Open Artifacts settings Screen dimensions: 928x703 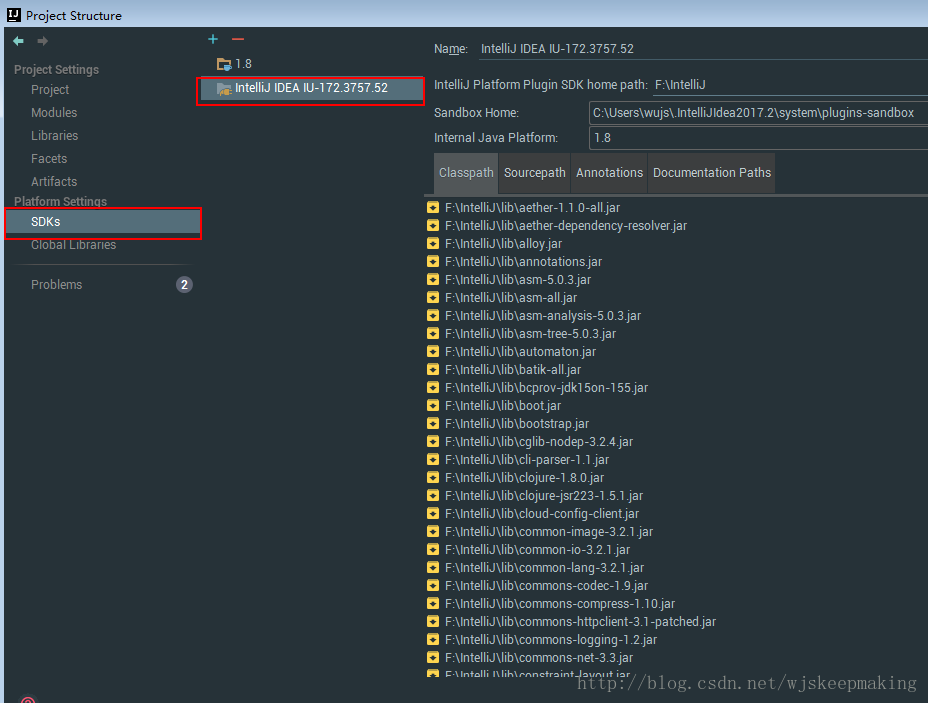(x=54, y=182)
